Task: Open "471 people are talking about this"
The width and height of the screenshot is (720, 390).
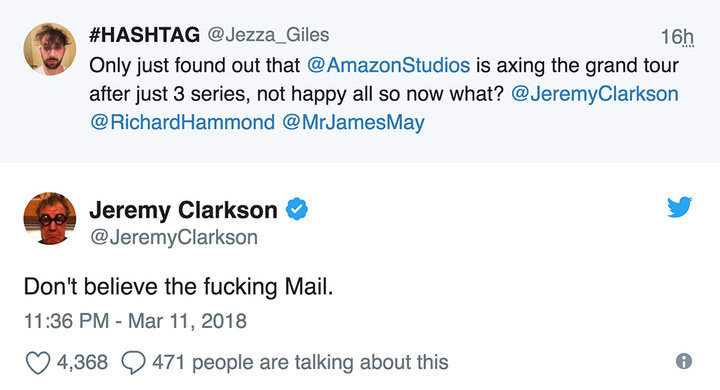Action: click(300, 362)
